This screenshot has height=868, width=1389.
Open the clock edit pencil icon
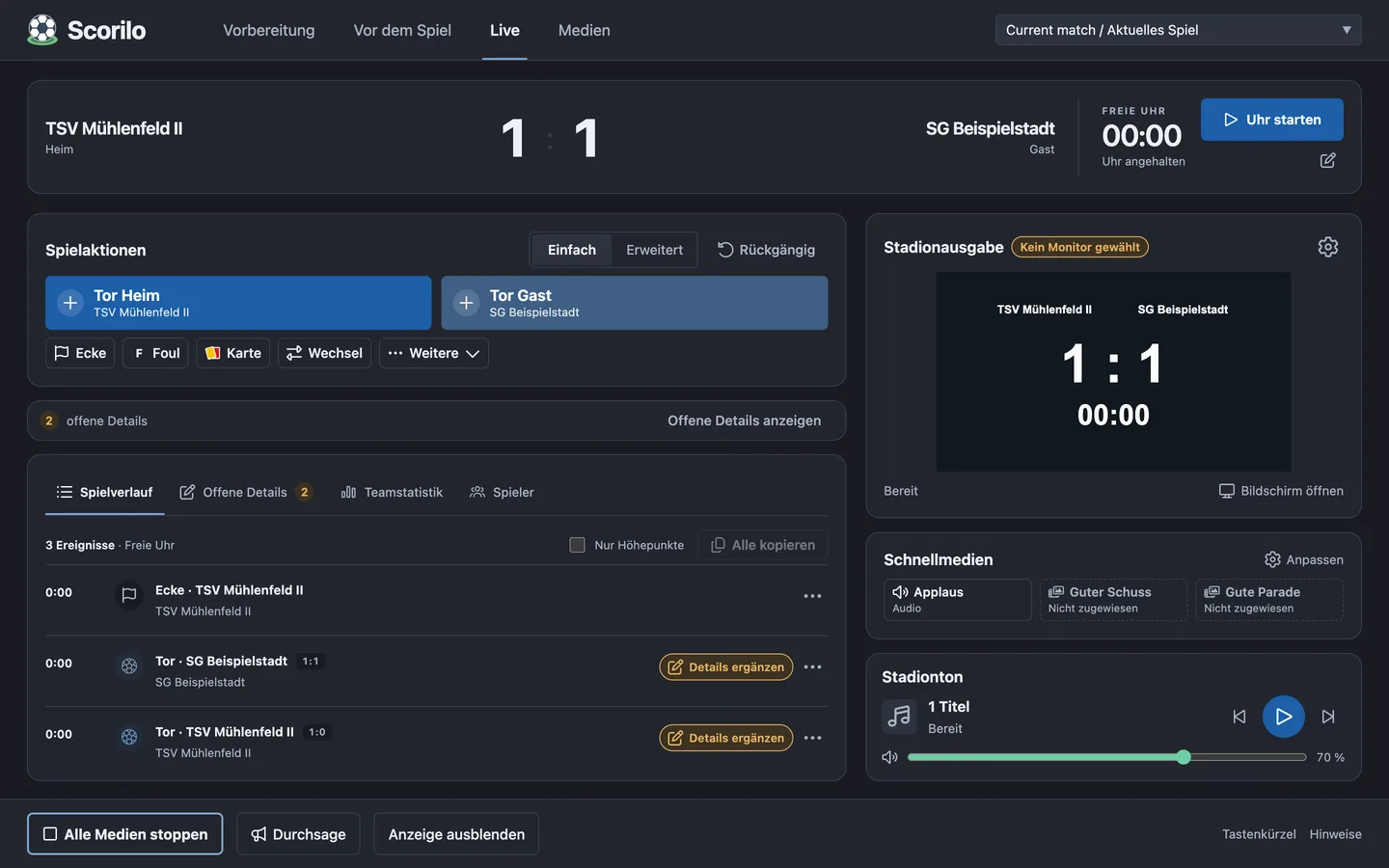1328,160
